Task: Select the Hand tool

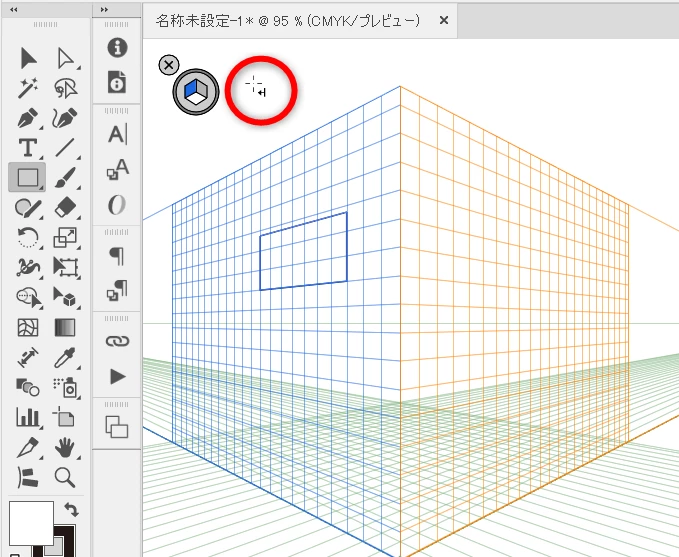Action: tap(65, 447)
